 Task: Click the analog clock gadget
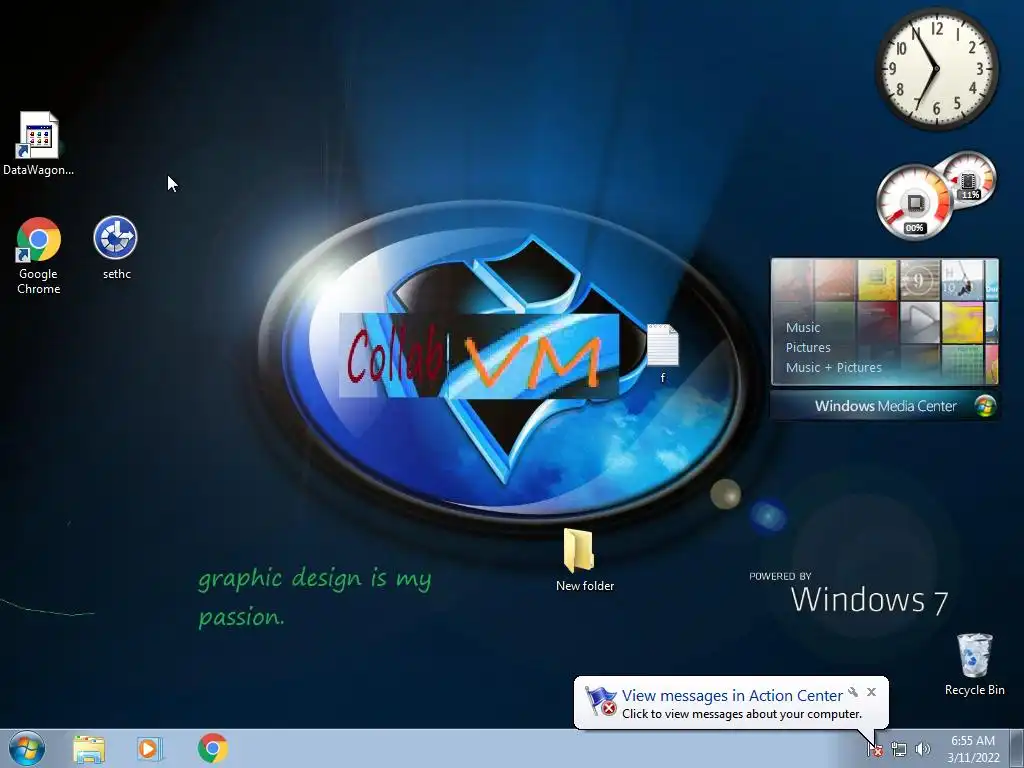[936, 68]
